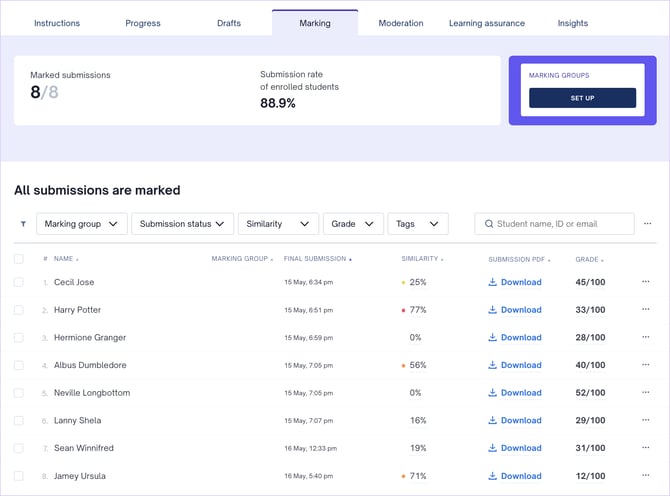The height and width of the screenshot is (496, 670).
Task: Click download icon for Jamey Ursula's submission
Action: pyautogui.click(x=492, y=476)
